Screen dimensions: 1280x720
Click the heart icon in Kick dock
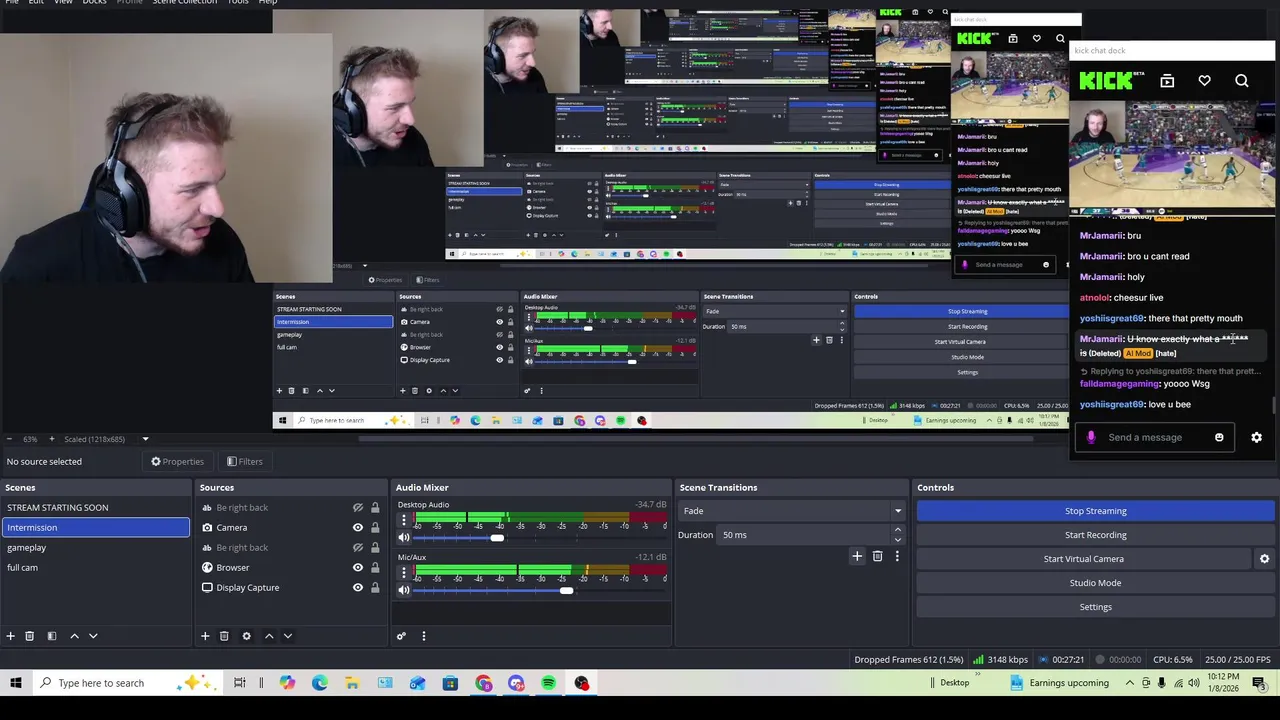point(1204,81)
